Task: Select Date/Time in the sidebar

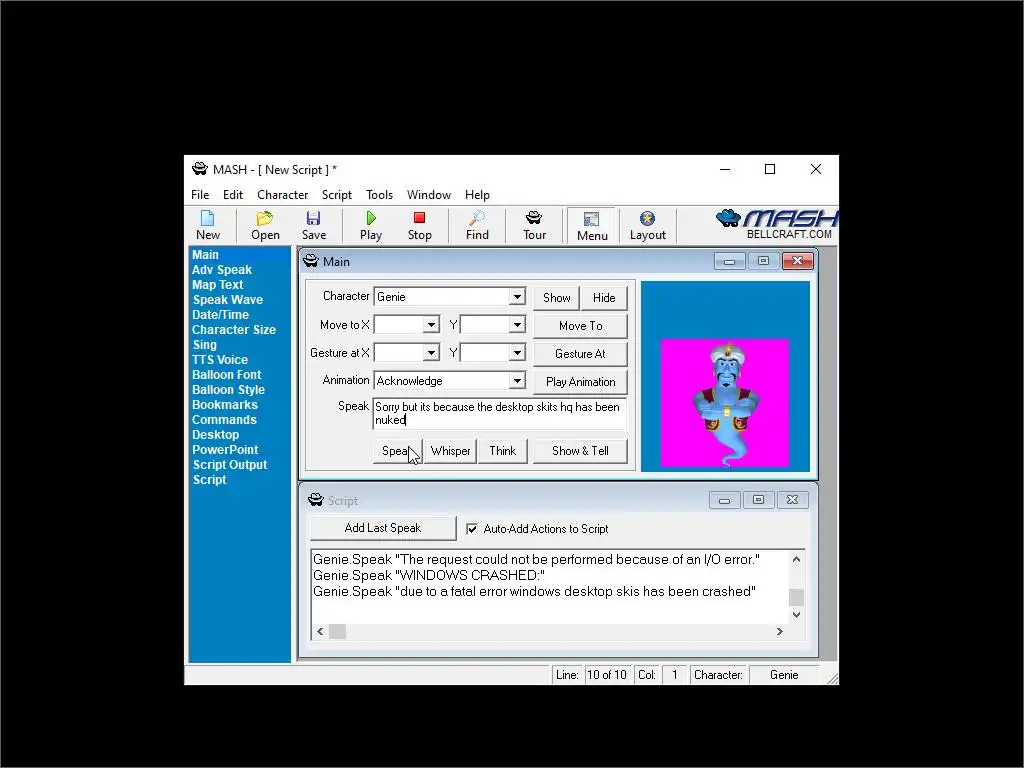Action: [x=220, y=315]
